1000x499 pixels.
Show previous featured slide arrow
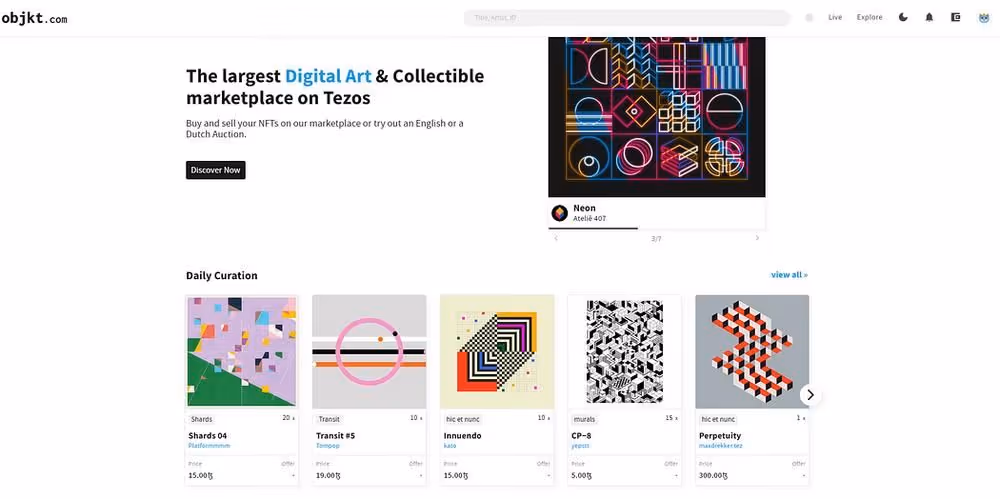(x=555, y=238)
